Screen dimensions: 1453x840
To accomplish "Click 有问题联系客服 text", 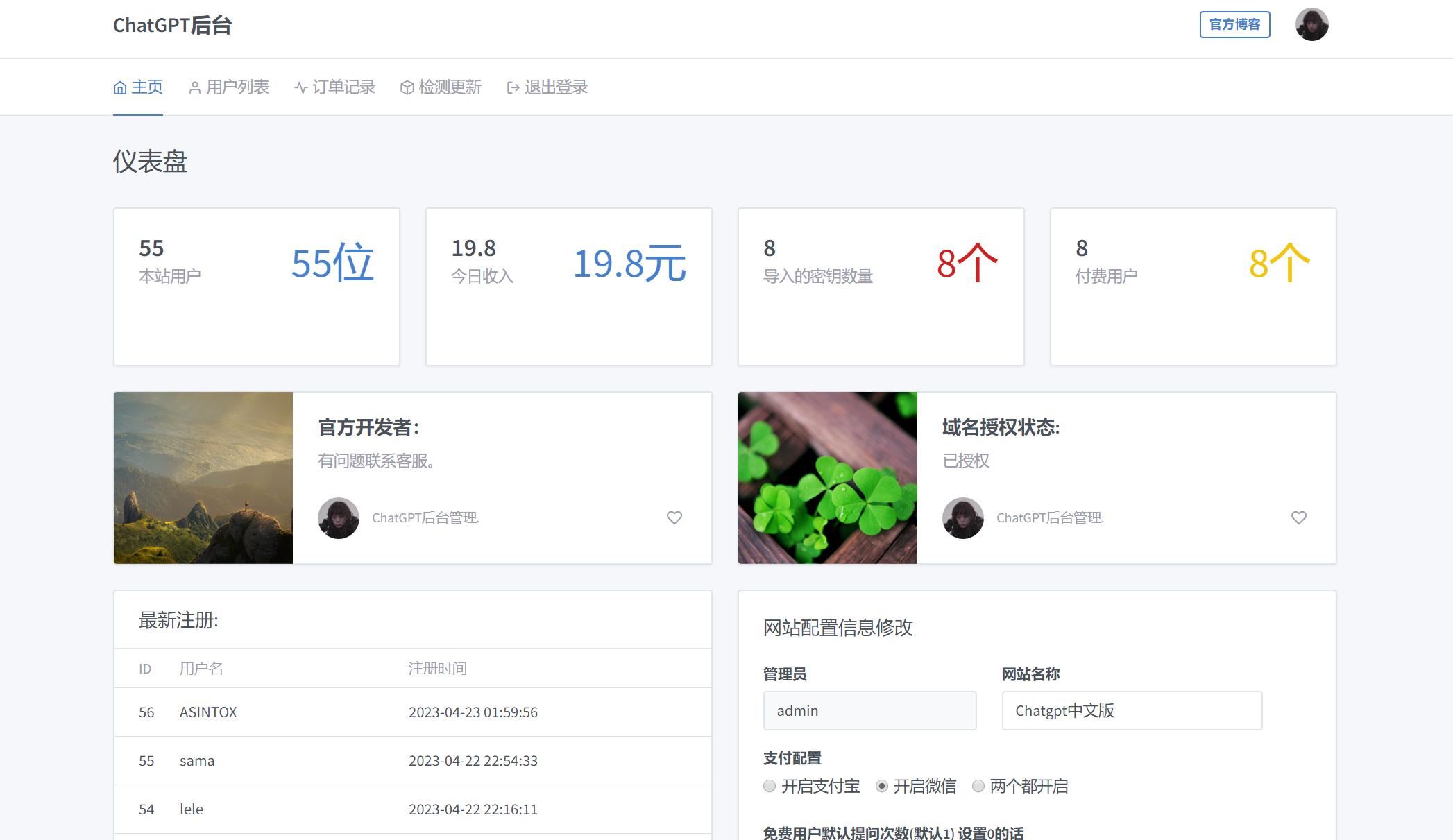I will tap(376, 461).
